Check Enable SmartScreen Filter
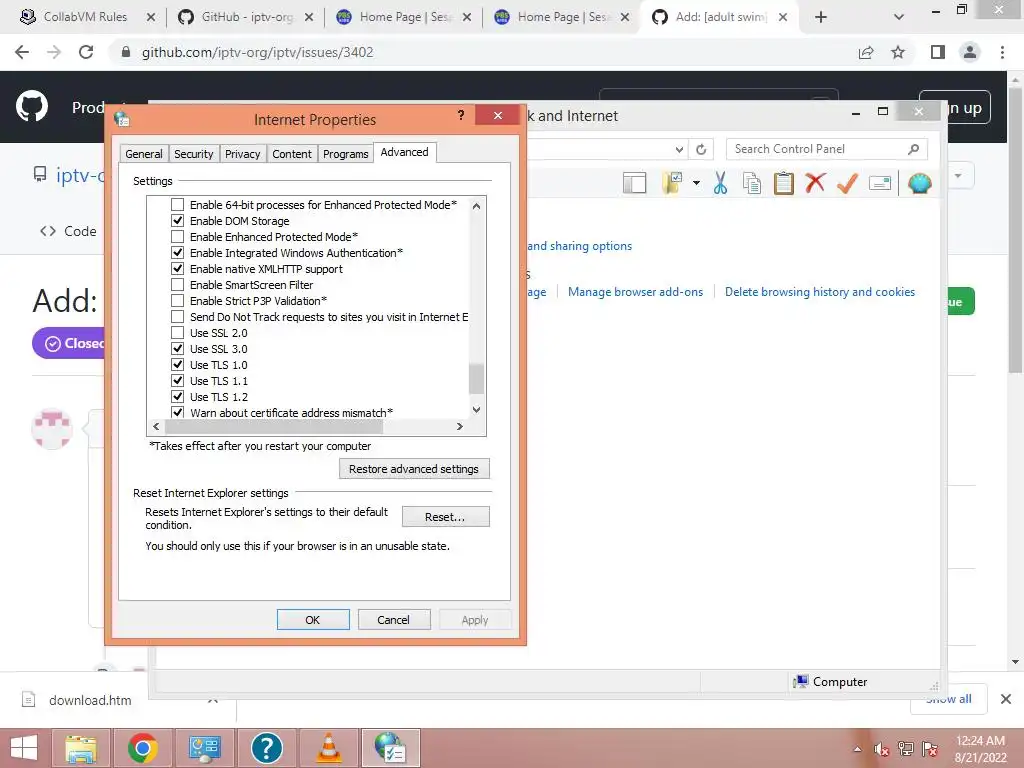The width and height of the screenshot is (1024, 768). coord(178,285)
